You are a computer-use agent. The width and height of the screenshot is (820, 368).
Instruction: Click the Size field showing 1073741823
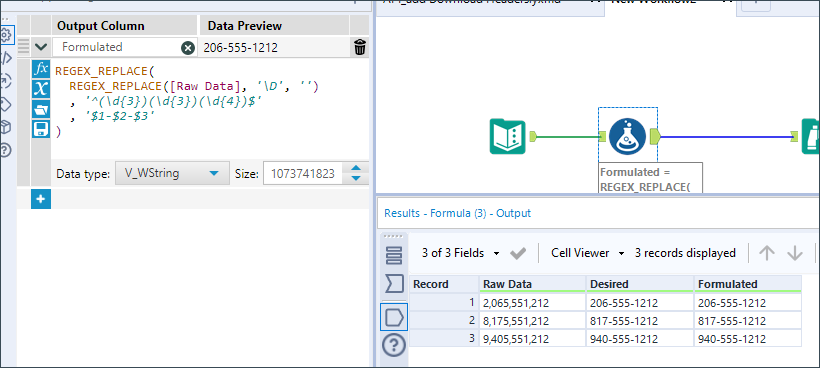303,174
